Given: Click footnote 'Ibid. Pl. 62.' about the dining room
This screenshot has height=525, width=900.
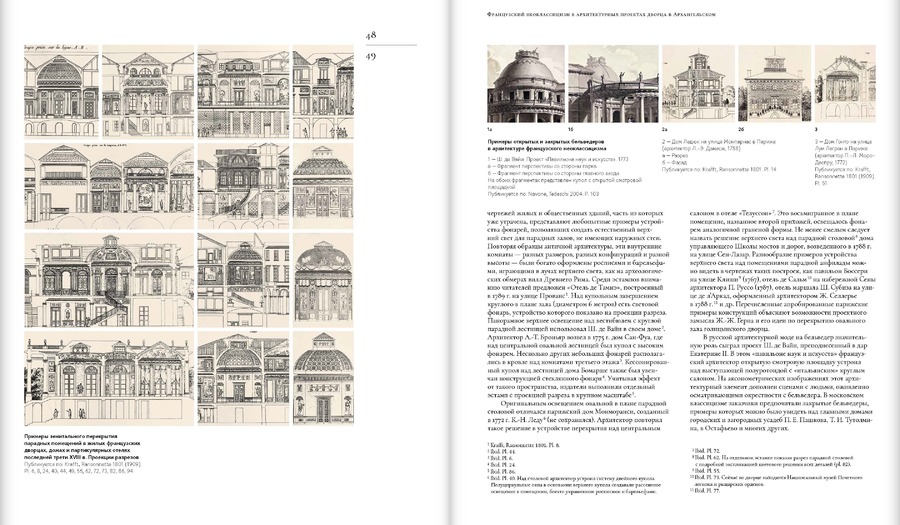Looking at the screenshot, I should (775, 461).
